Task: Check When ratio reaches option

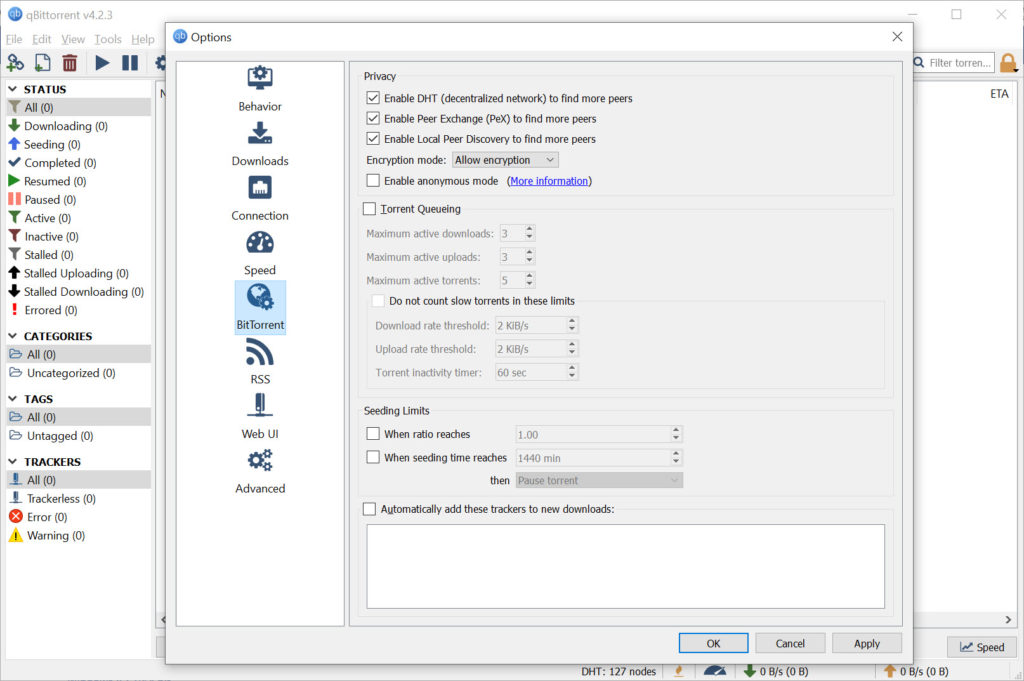Action: click(x=373, y=434)
